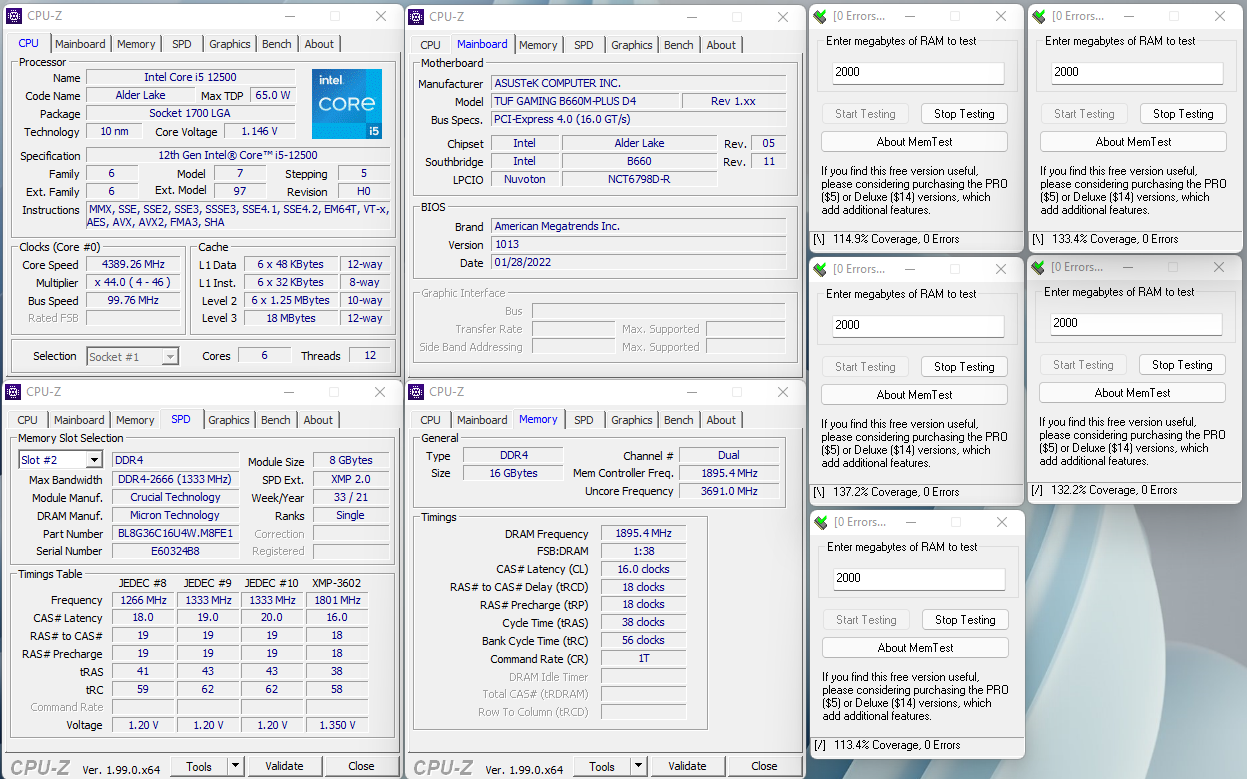Stop testing in 133.4% coverage MemTest window
1247x779 pixels.
click(1183, 114)
